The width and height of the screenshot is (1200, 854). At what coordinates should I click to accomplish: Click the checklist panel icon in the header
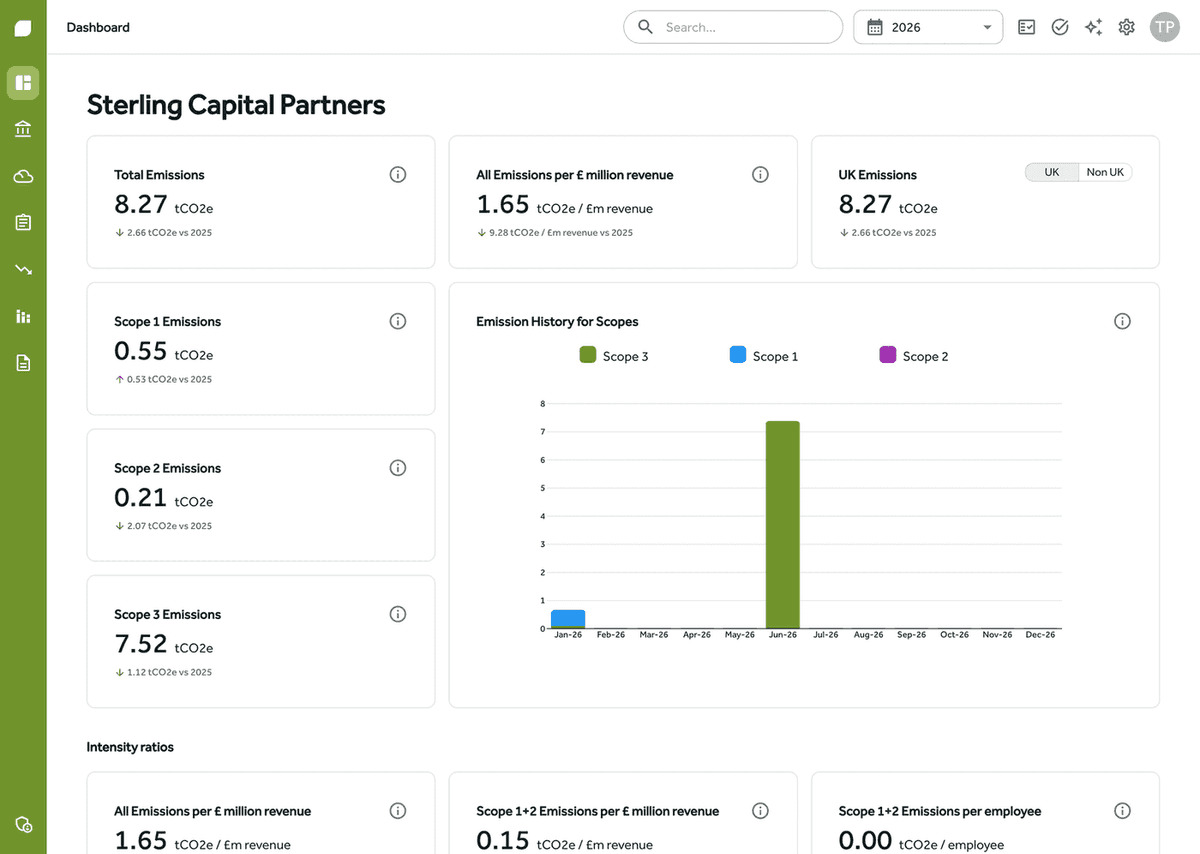coord(1026,27)
